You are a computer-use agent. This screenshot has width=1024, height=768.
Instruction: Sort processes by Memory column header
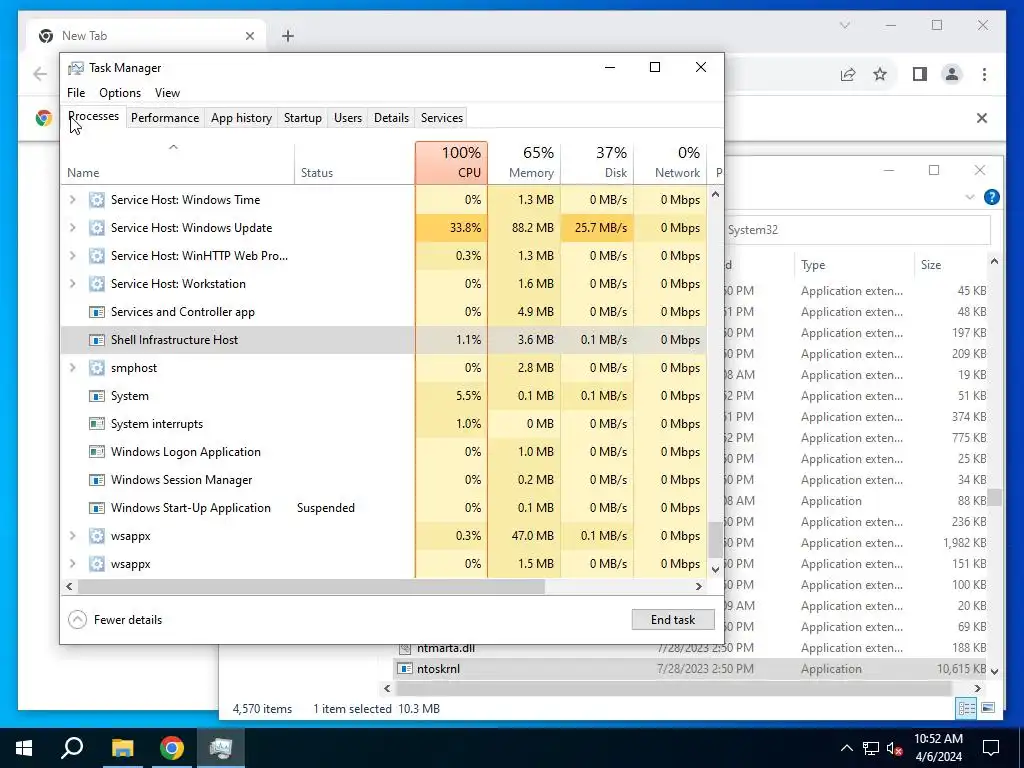pyautogui.click(x=524, y=163)
